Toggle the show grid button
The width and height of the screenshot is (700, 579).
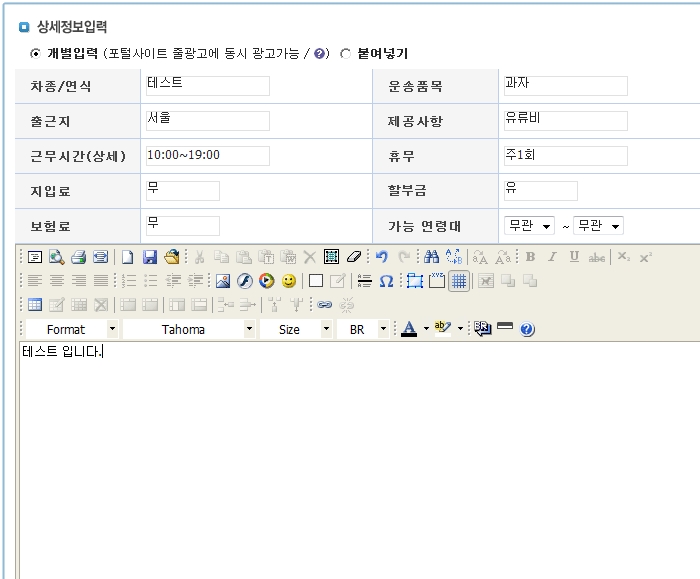pos(459,281)
